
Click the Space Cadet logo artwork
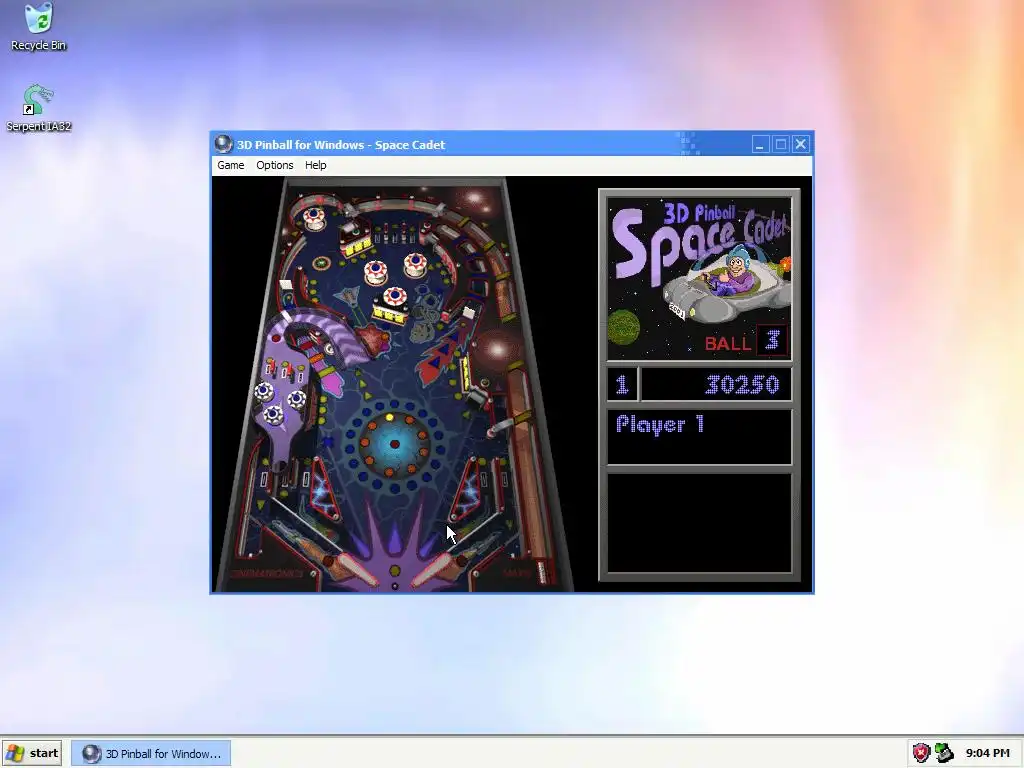(699, 280)
